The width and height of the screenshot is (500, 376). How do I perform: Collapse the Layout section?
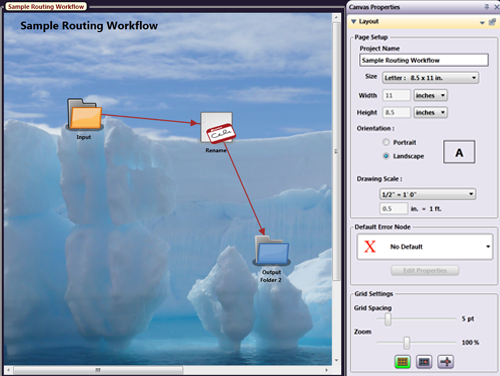tap(354, 21)
